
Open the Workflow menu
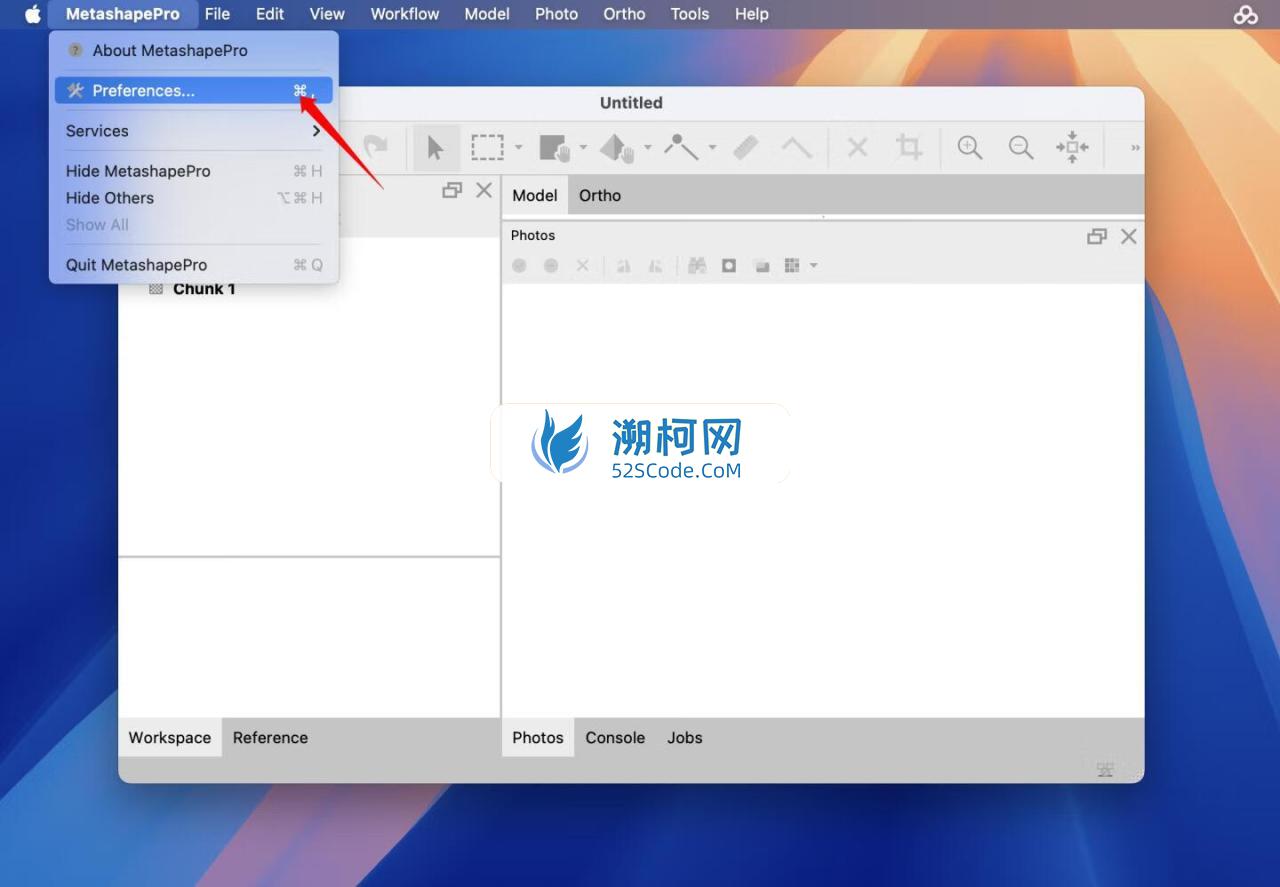405,14
